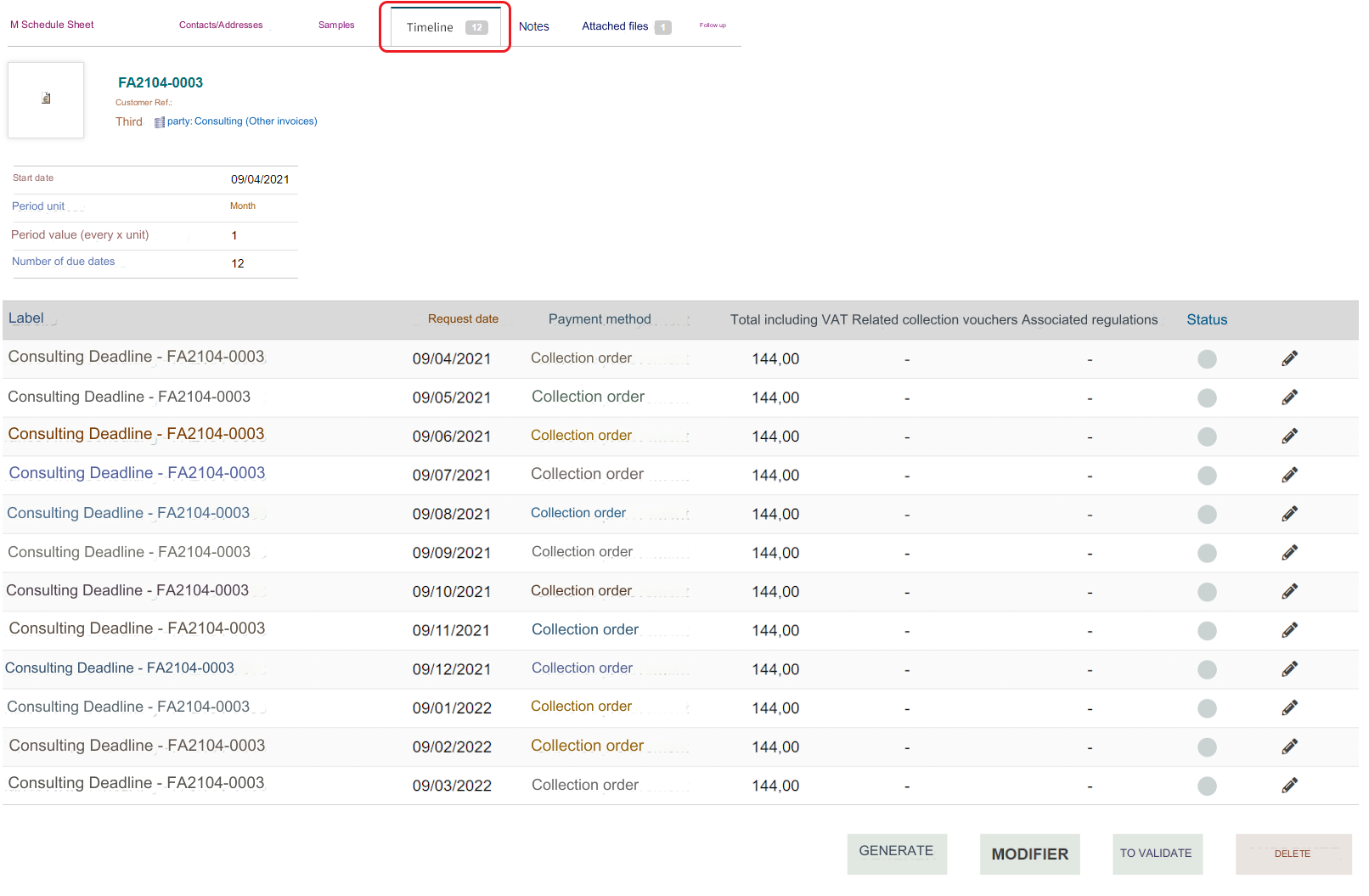Open Consulting Deadline label dated 09/12/2021
Screen dimensions: 1369x896
[120, 668]
